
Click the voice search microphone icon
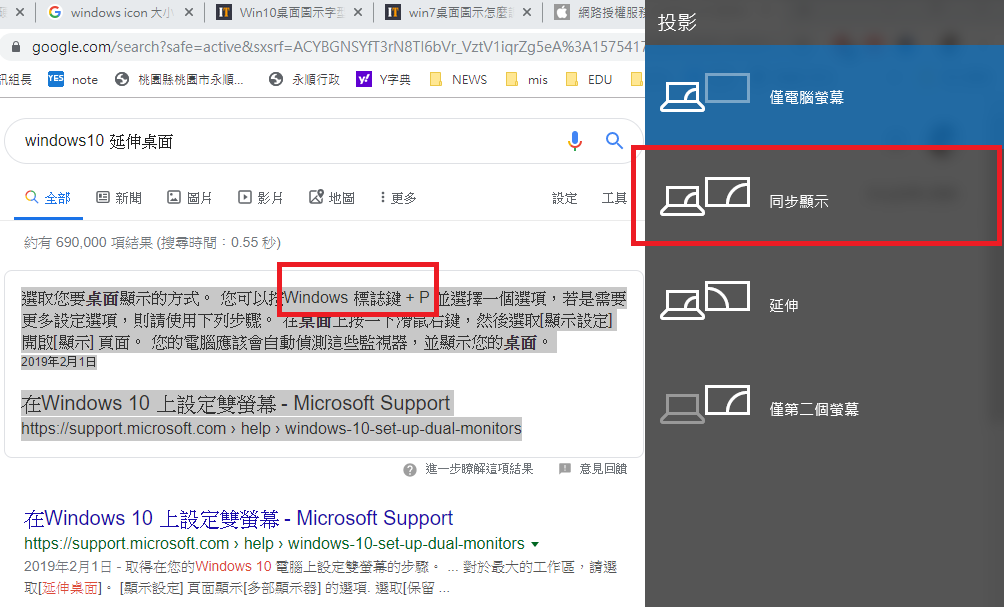[x=575, y=140]
